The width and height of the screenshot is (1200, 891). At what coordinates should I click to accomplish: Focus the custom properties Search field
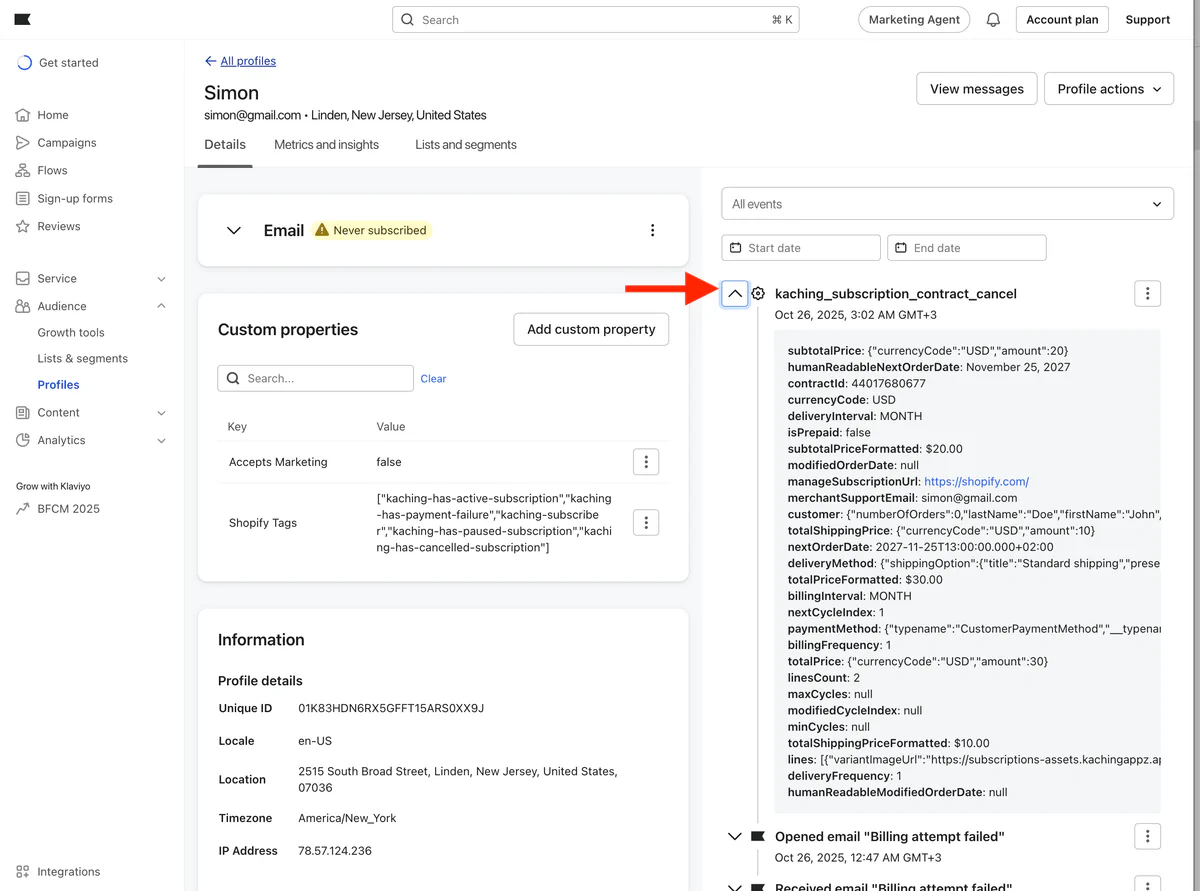[315, 378]
